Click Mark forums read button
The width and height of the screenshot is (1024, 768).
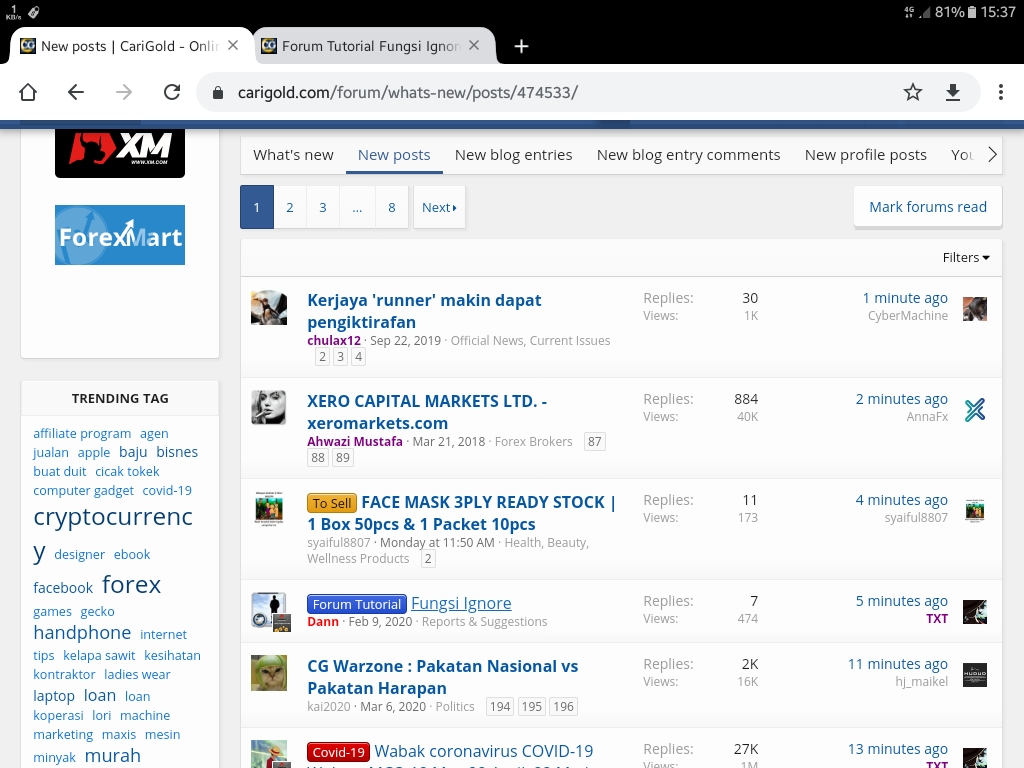point(927,207)
